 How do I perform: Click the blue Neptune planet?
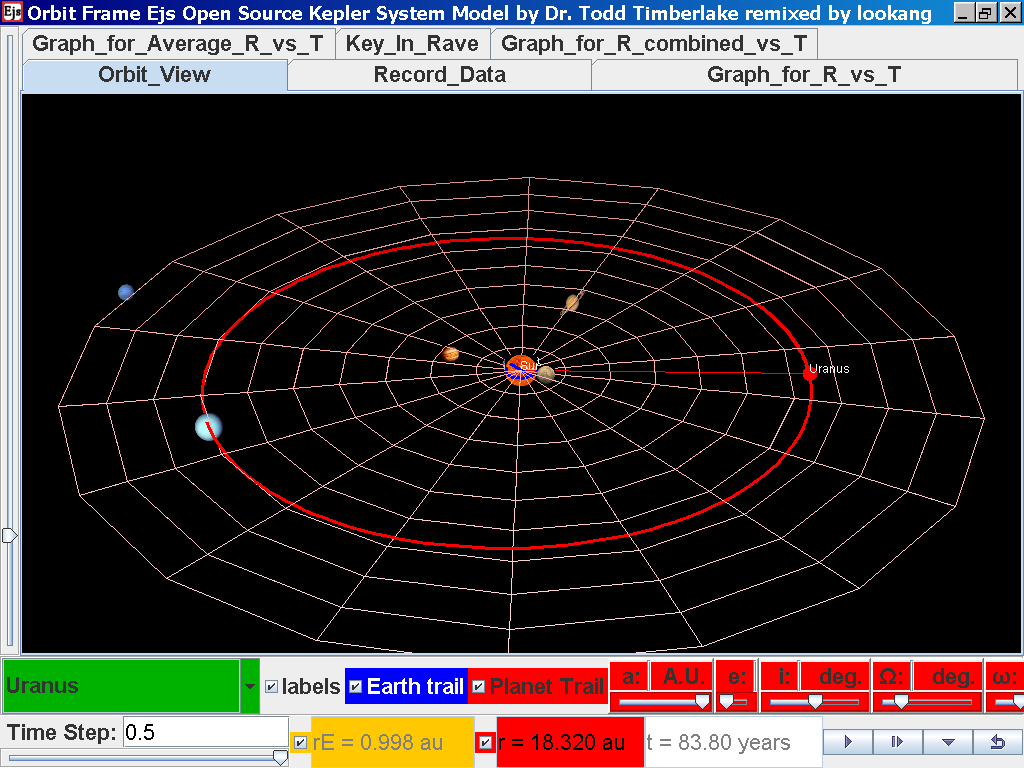click(126, 292)
